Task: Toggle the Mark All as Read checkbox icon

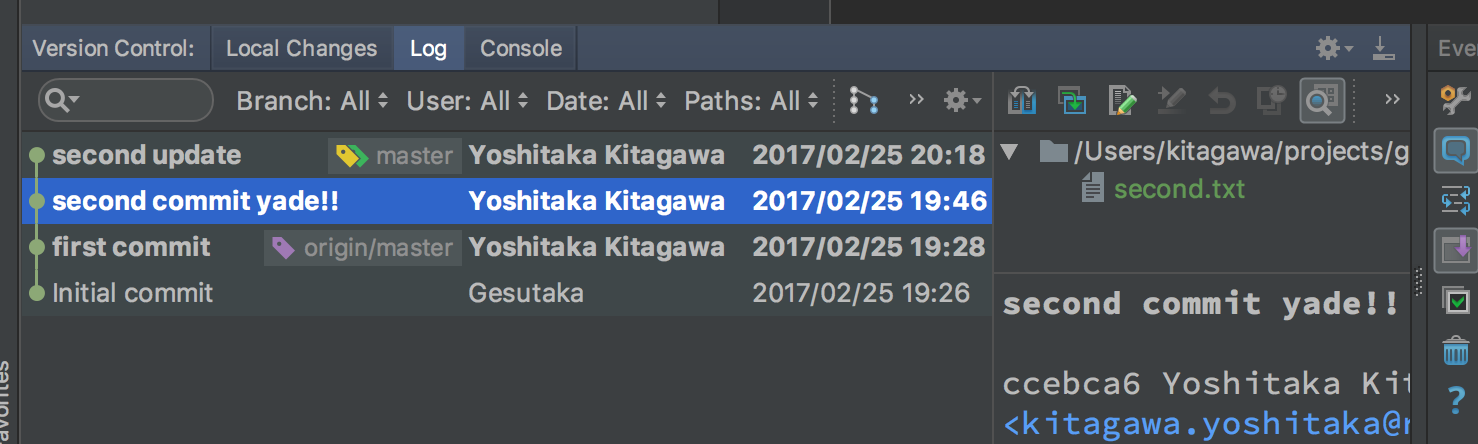Action: click(x=1456, y=300)
